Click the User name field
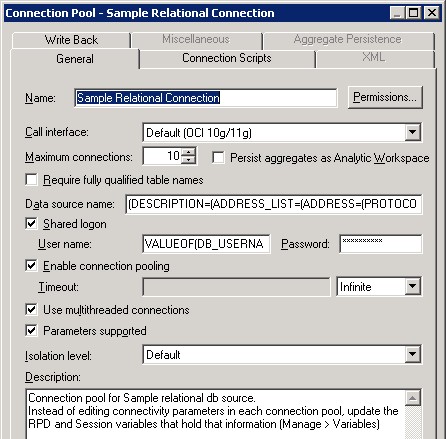Image resolution: width=446 pixels, height=439 pixels. (x=206, y=244)
